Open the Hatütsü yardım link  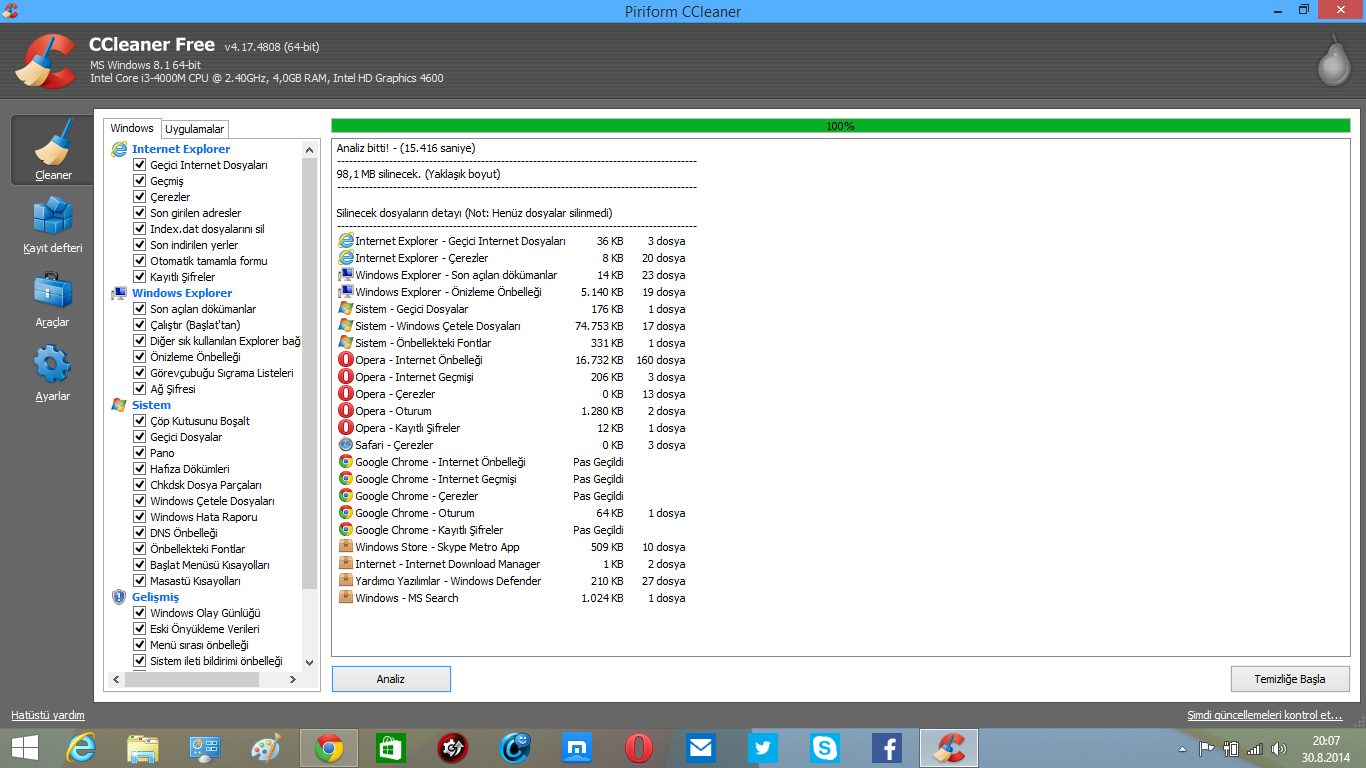tap(48, 715)
